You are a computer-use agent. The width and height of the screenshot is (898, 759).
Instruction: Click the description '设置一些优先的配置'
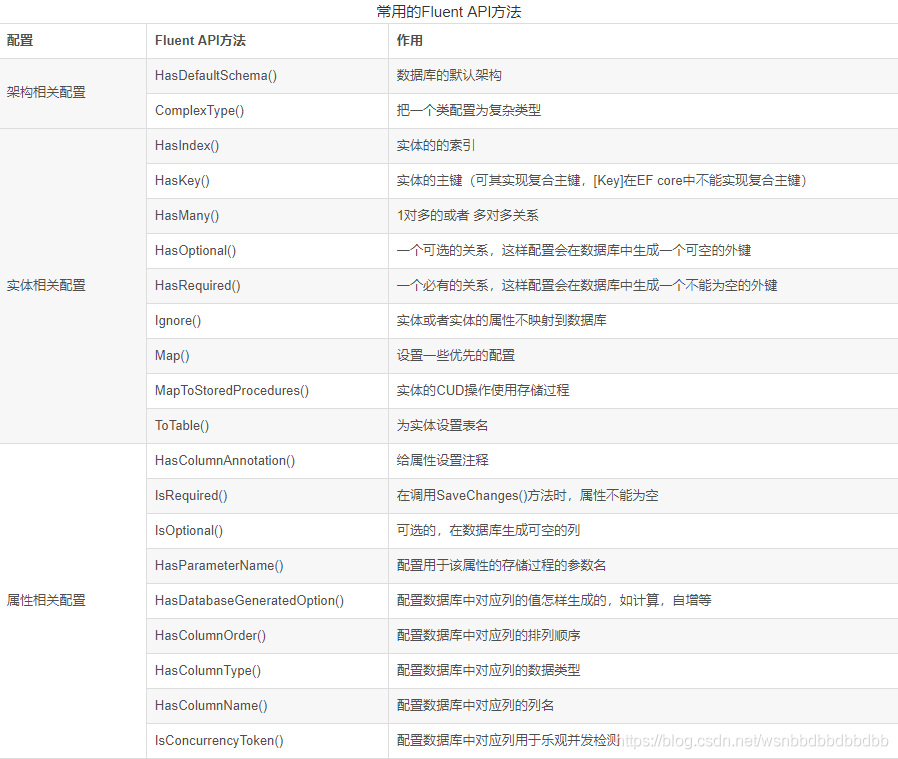coord(456,355)
